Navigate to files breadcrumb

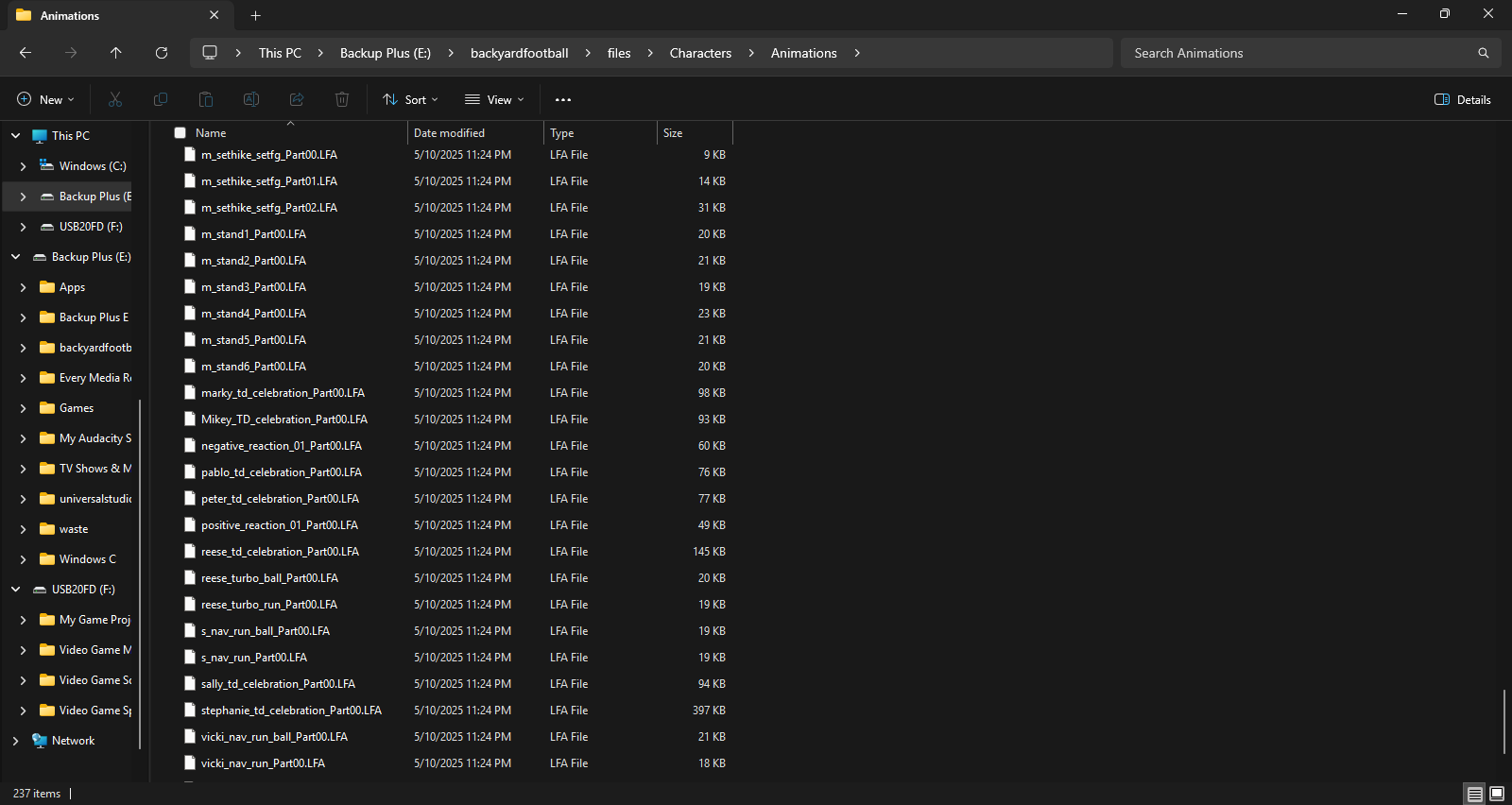tap(619, 53)
